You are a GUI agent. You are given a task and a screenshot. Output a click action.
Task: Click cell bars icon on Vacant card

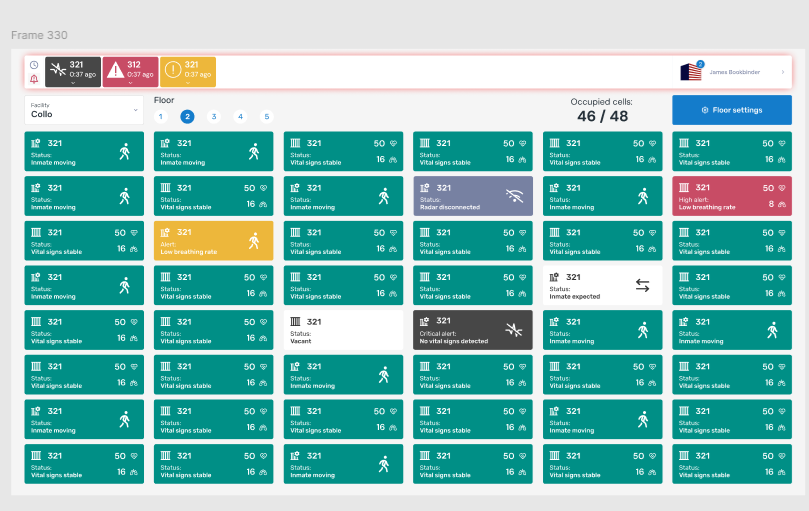point(295,322)
